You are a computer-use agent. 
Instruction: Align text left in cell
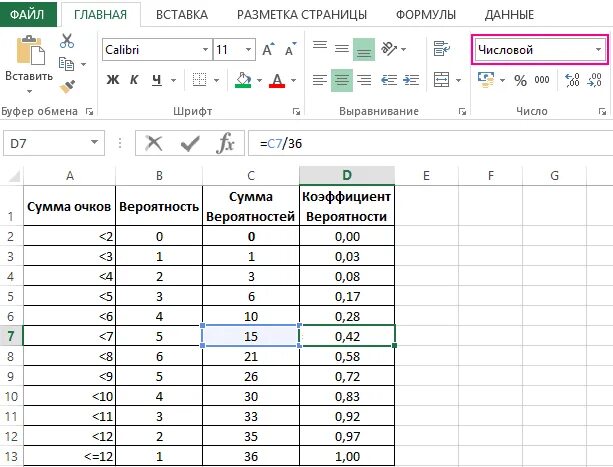[x=320, y=80]
